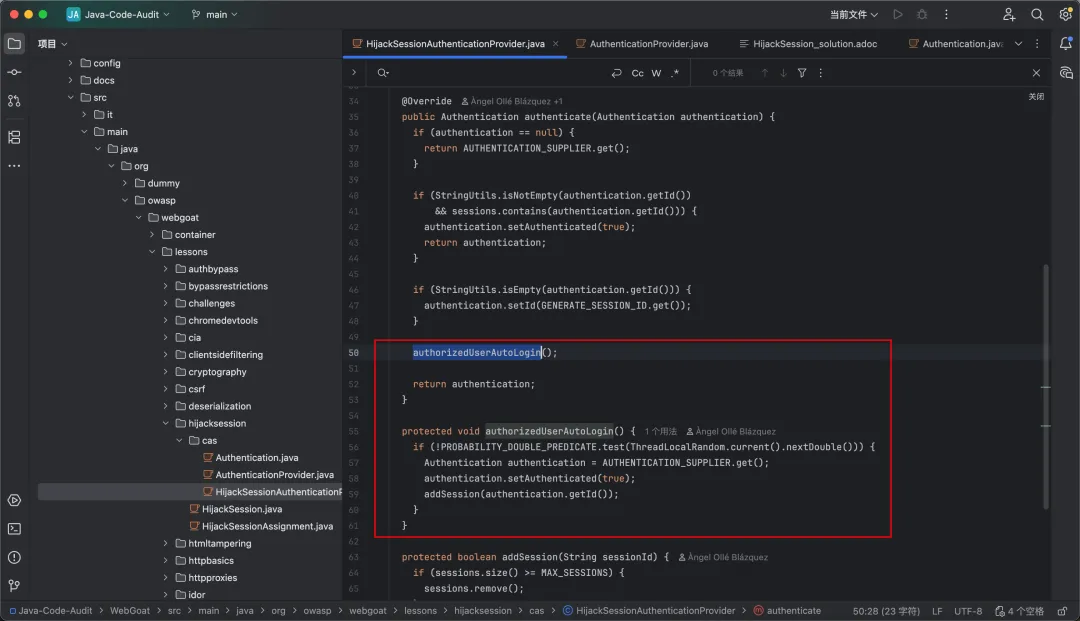Debug the current file

click(922, 14)
